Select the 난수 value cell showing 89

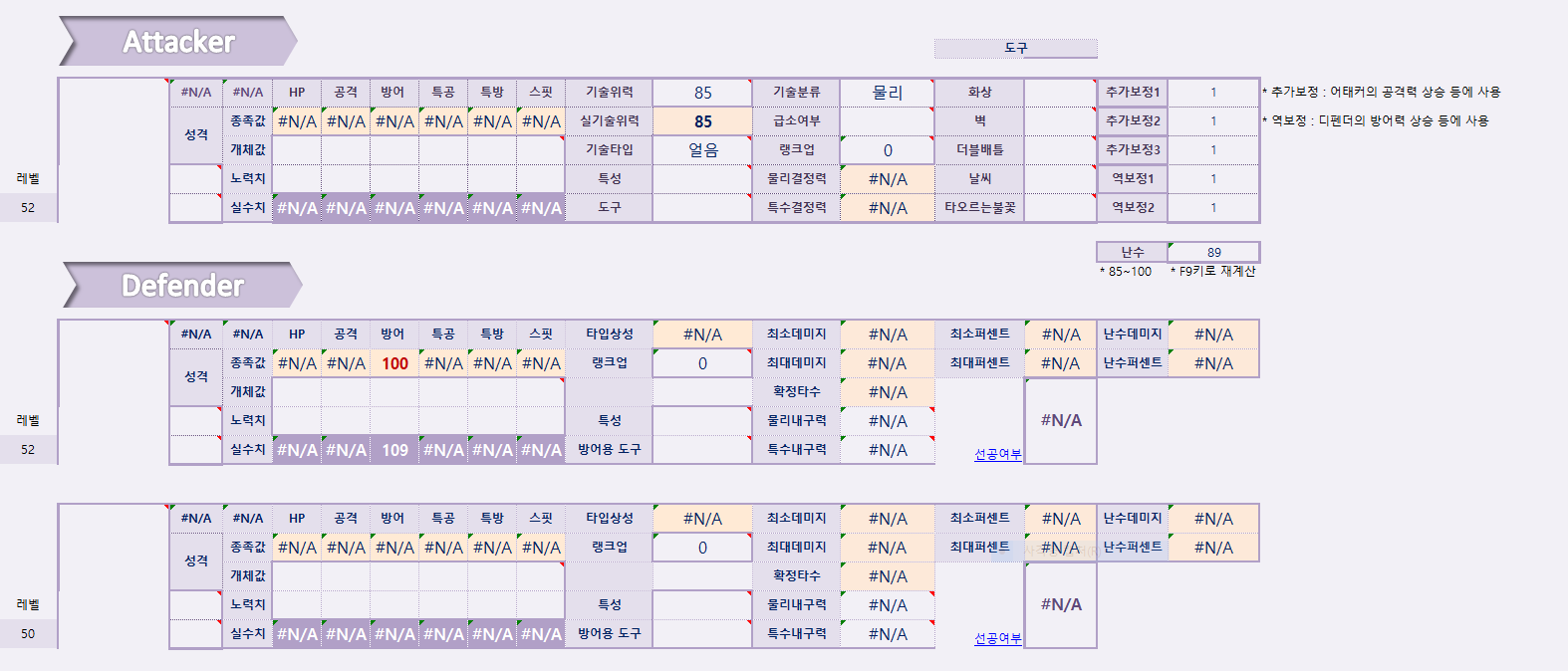tap(1212, 252)
